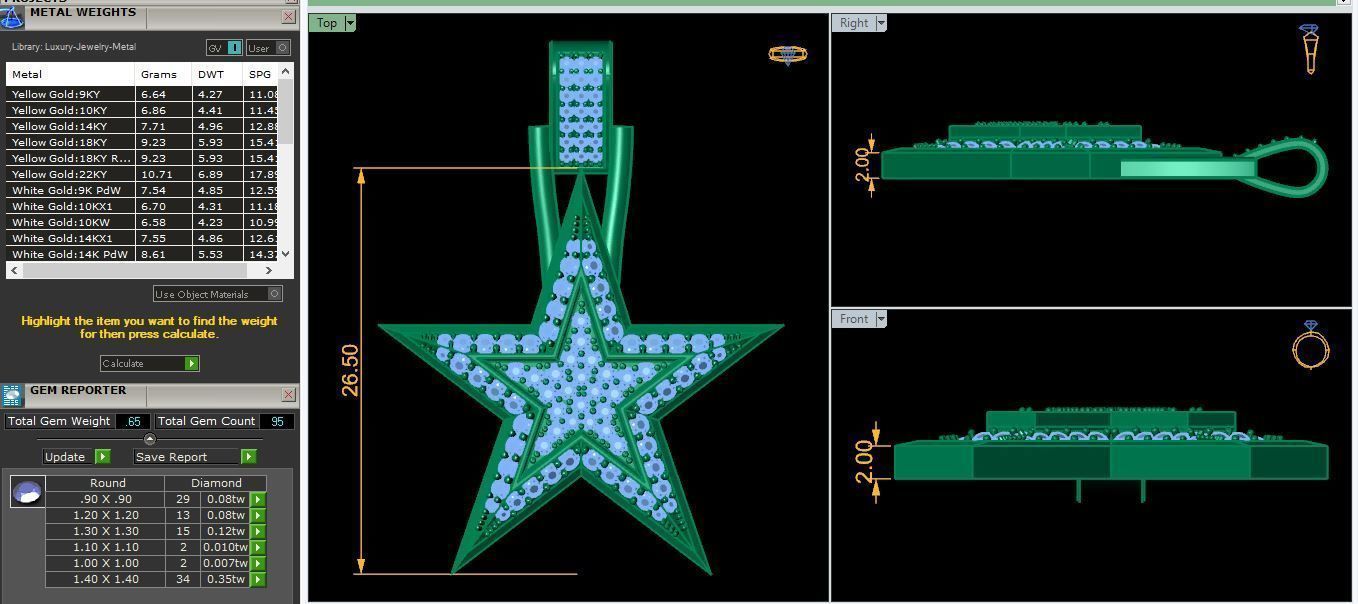Click the metal table scroll-left arrow

(14, 270)
